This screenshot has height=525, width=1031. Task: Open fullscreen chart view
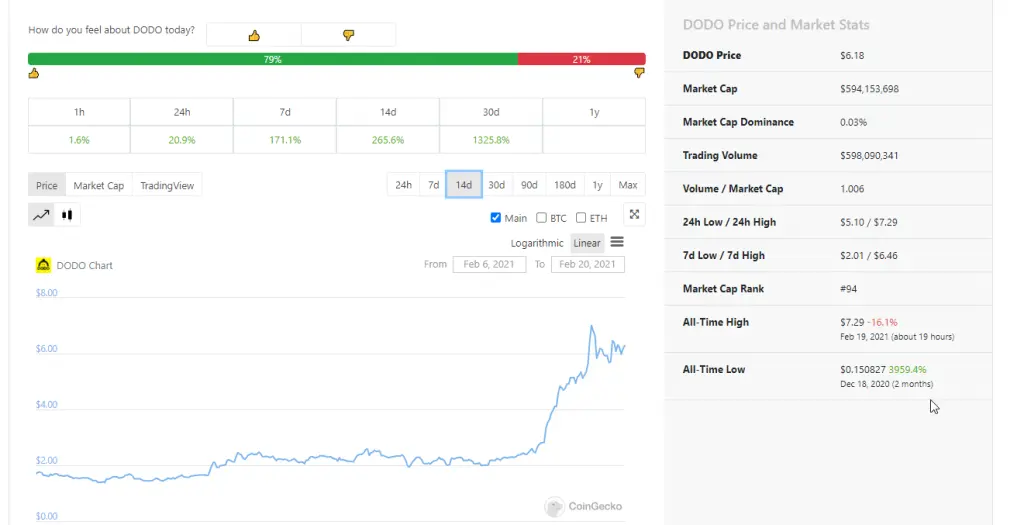coord(634,214)
